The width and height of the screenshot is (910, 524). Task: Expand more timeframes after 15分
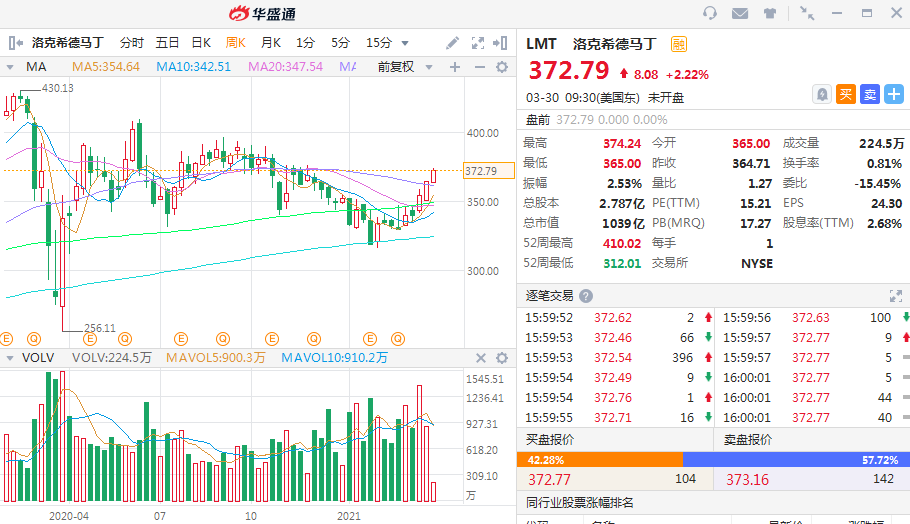(x=405, y=43)
